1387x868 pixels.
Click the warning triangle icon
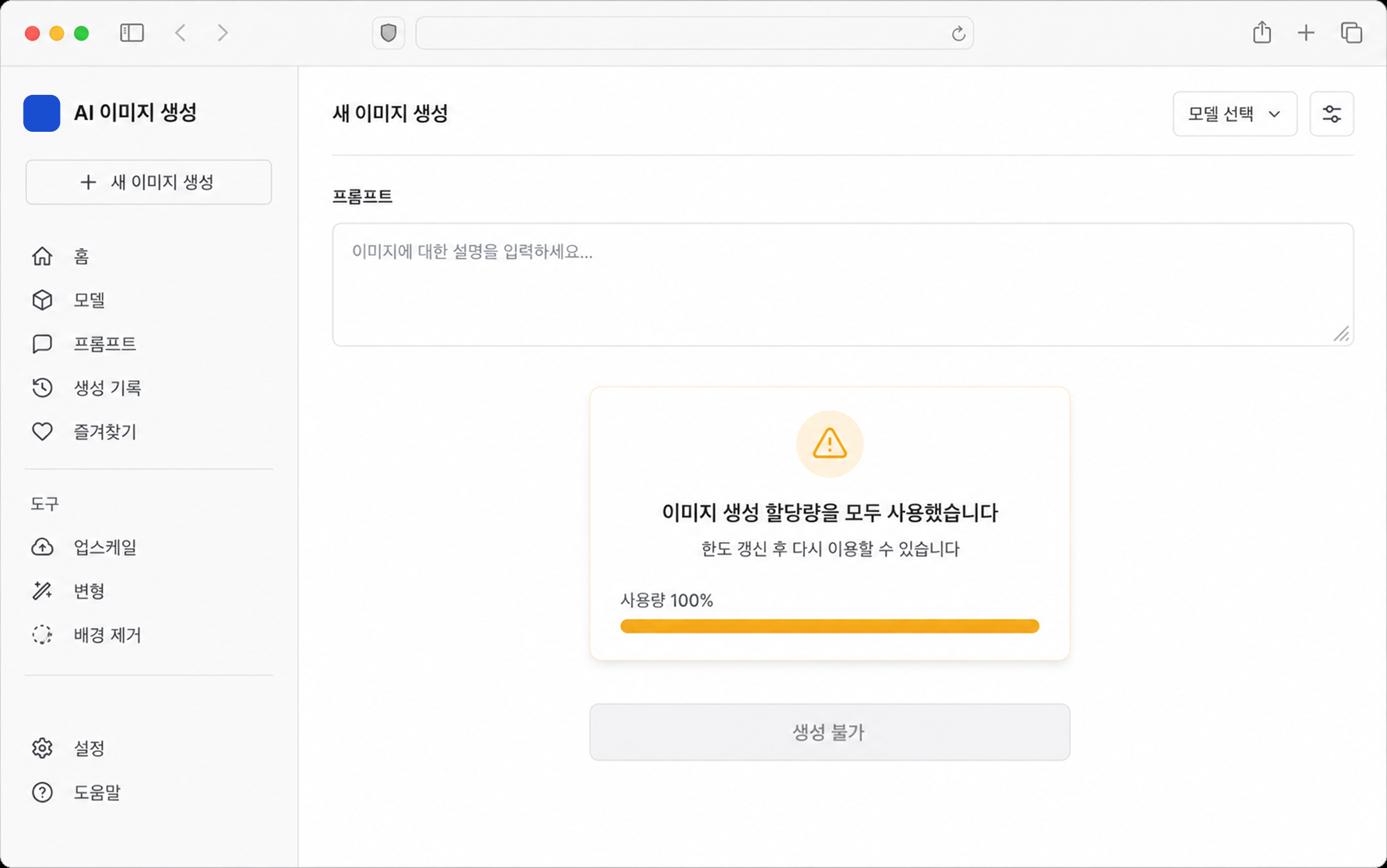pos(829,444)
